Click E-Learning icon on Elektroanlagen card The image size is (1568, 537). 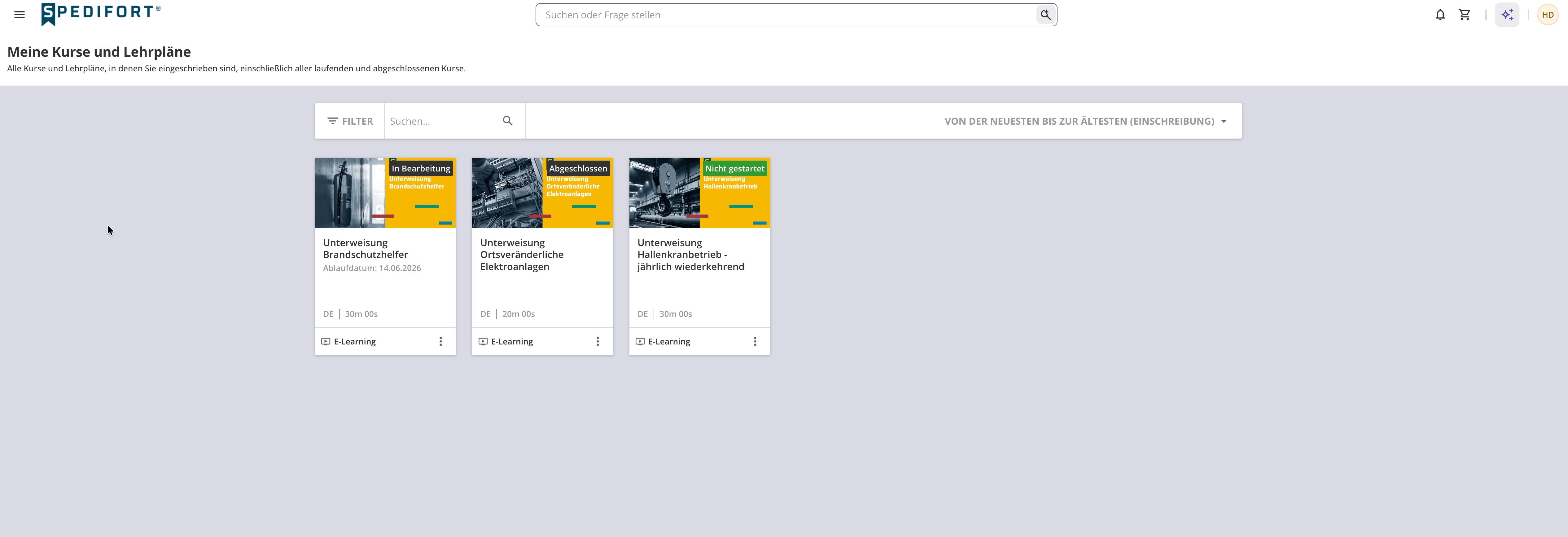click(483, 341)
